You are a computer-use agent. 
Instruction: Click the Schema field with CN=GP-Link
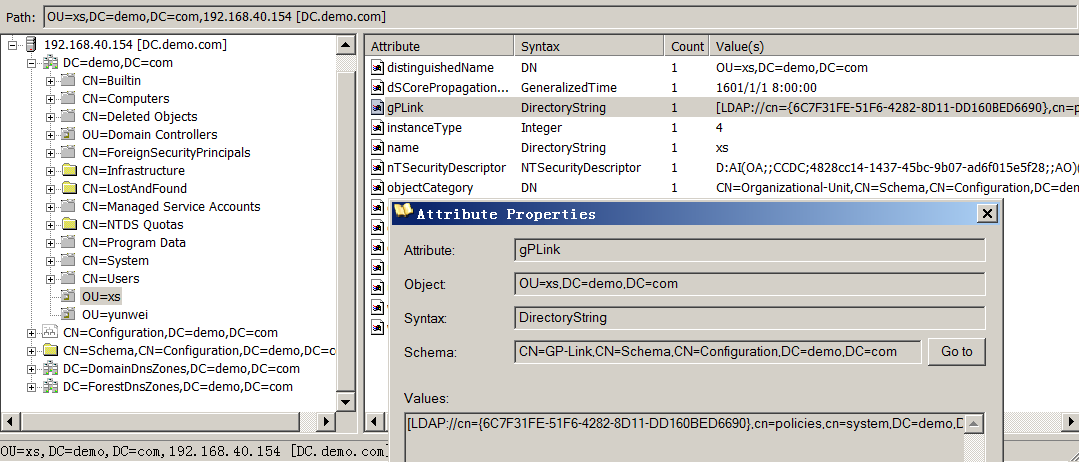[718, 351]
